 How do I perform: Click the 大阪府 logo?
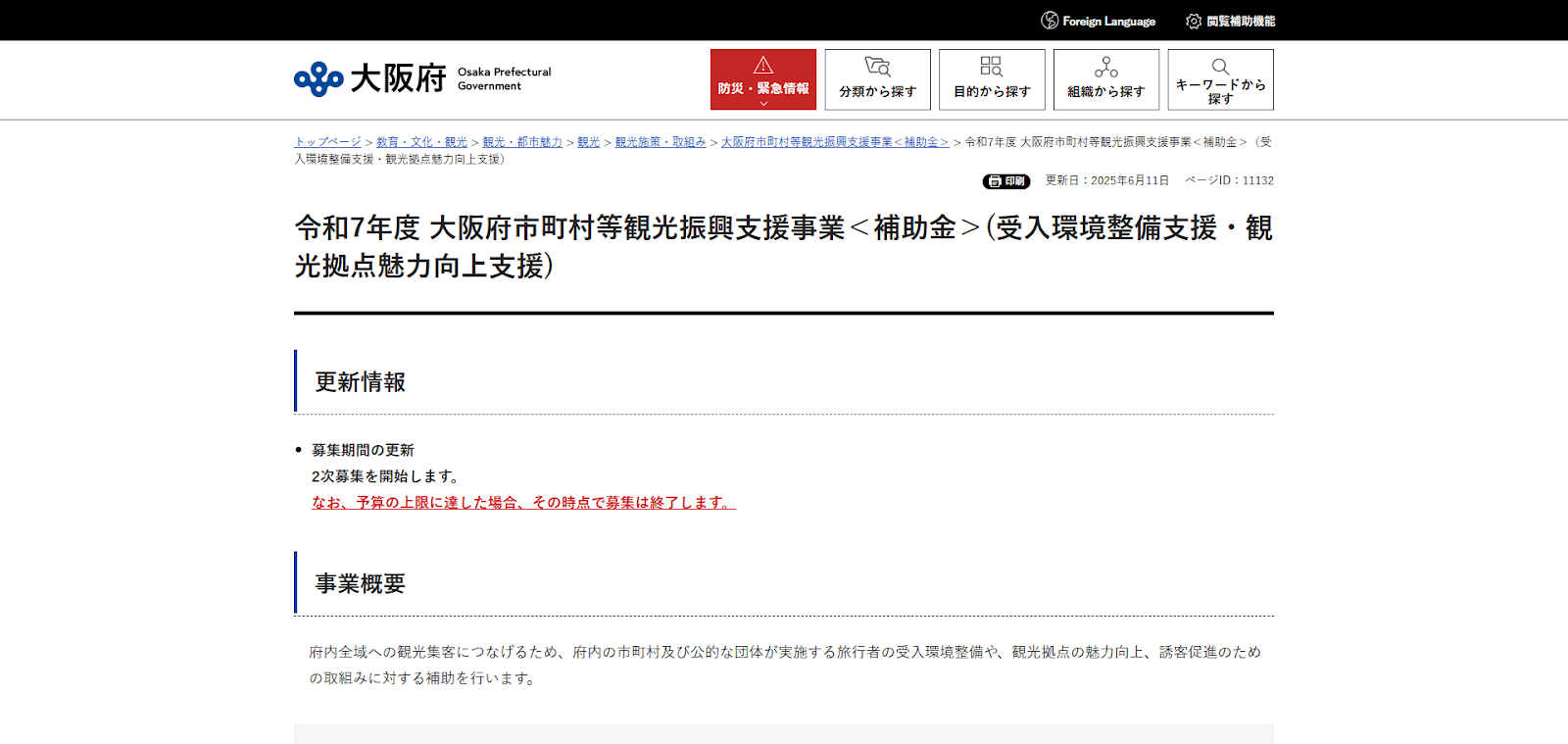click(x=369, y=78)
